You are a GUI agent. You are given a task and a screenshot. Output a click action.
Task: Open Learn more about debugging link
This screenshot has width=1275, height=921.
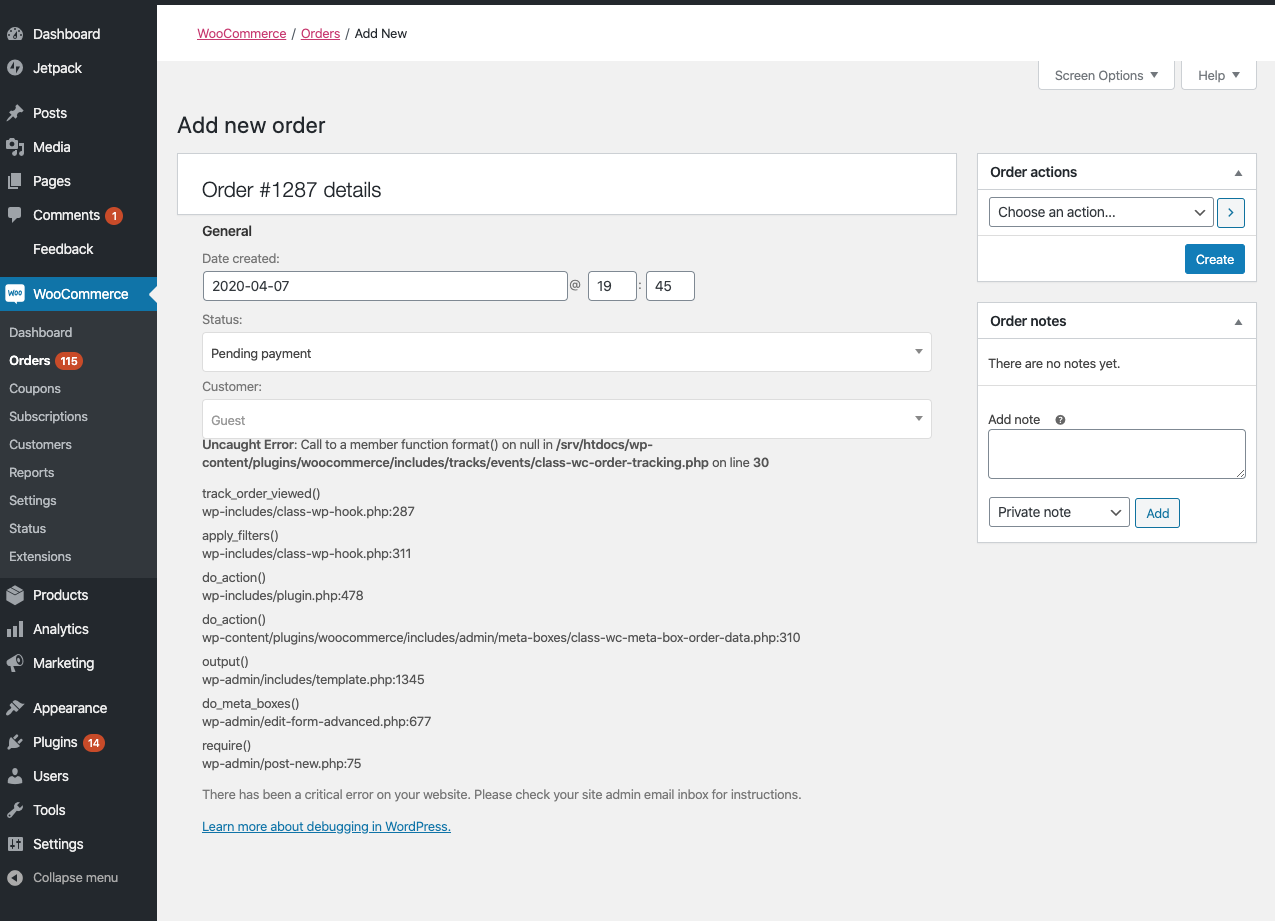coord(326,826)
